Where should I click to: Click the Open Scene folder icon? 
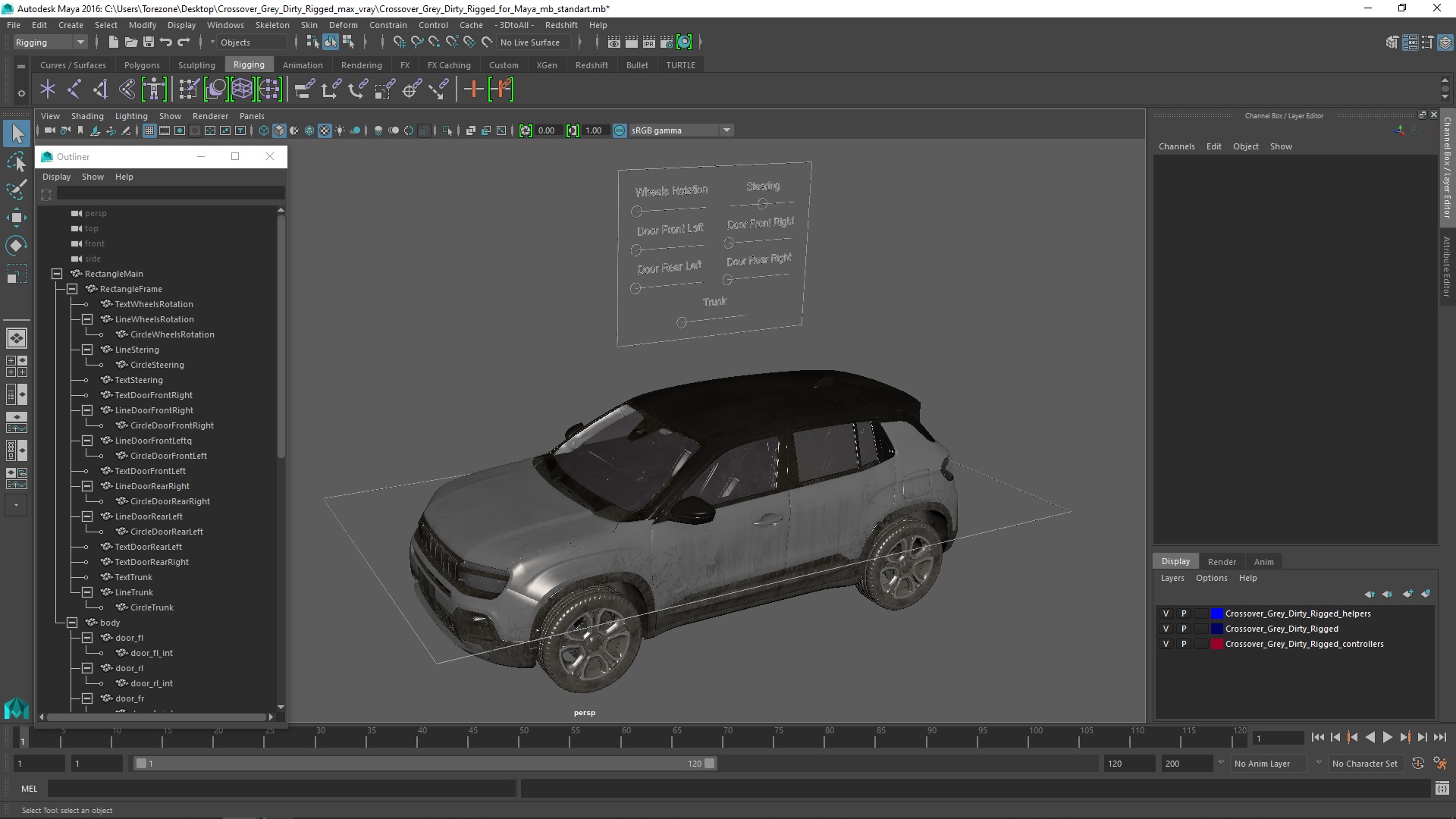pos(131,42)
